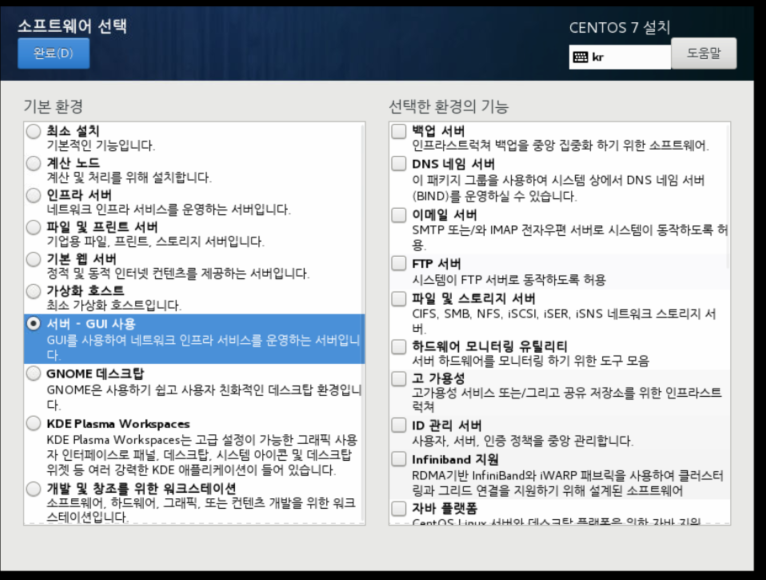
Task: Choose the 인프라 서버 environment option
Action: pyautogui.click(x=34, y=195)
